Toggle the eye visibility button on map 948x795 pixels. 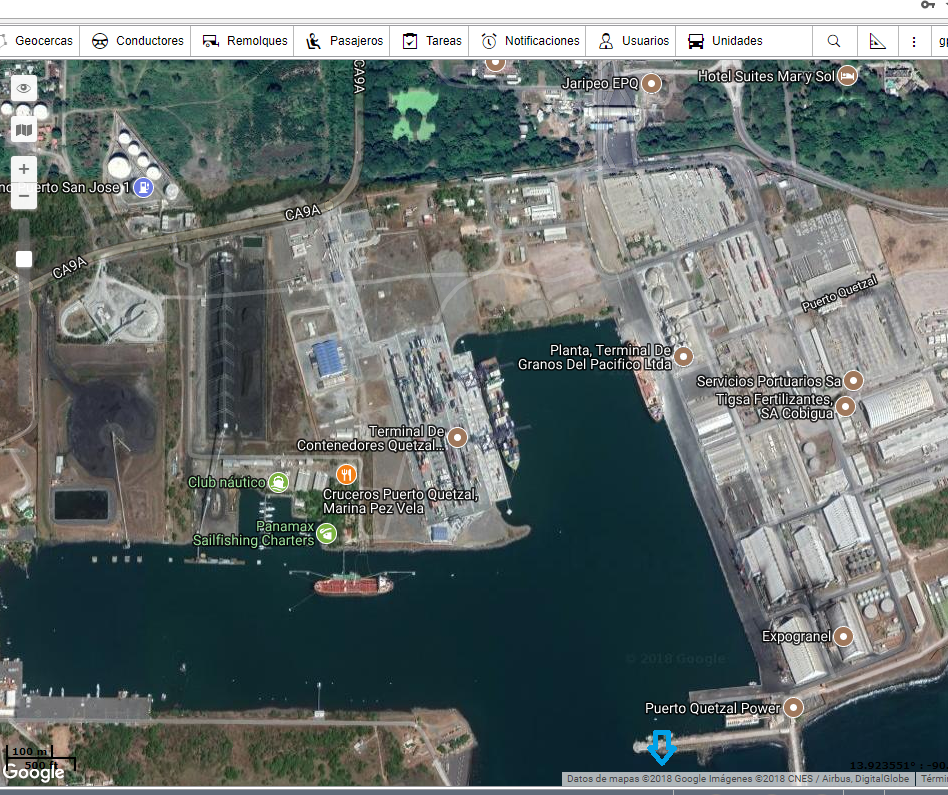pyautogui.click(x=24, y=89)
